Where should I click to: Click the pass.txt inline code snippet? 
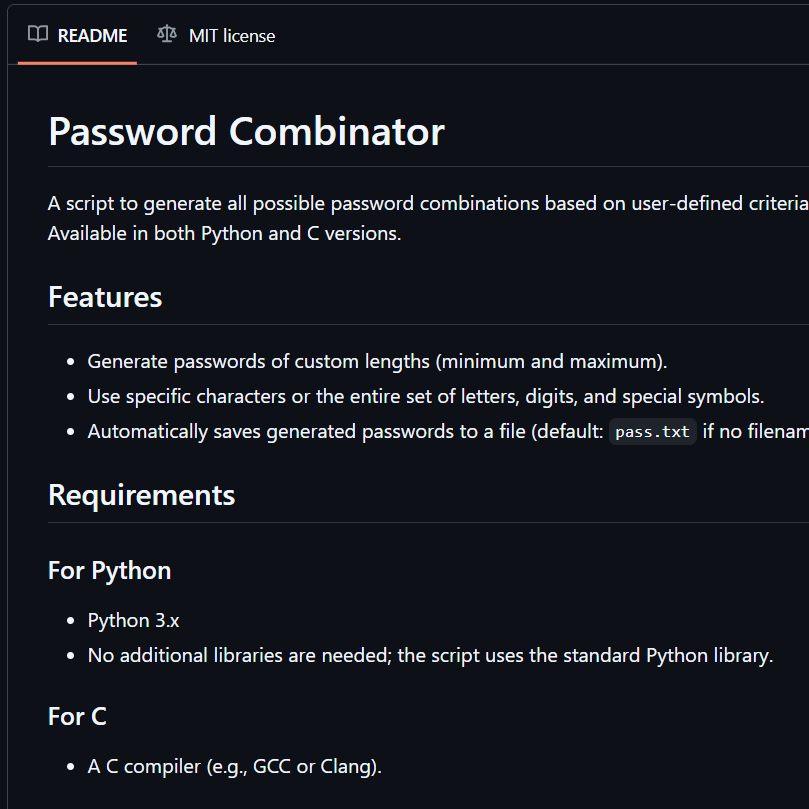[652, 432]
